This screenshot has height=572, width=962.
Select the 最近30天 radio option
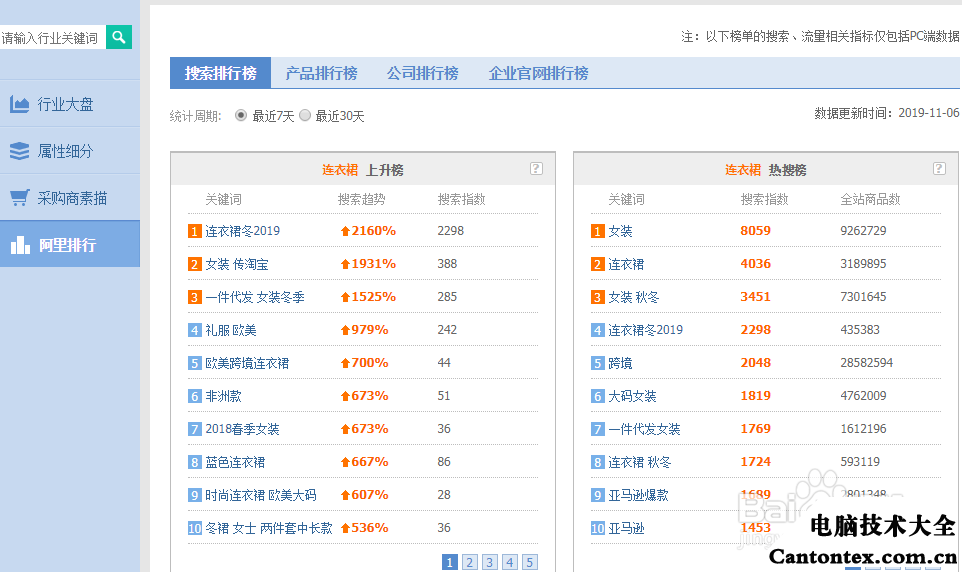(x=305, y=116)
